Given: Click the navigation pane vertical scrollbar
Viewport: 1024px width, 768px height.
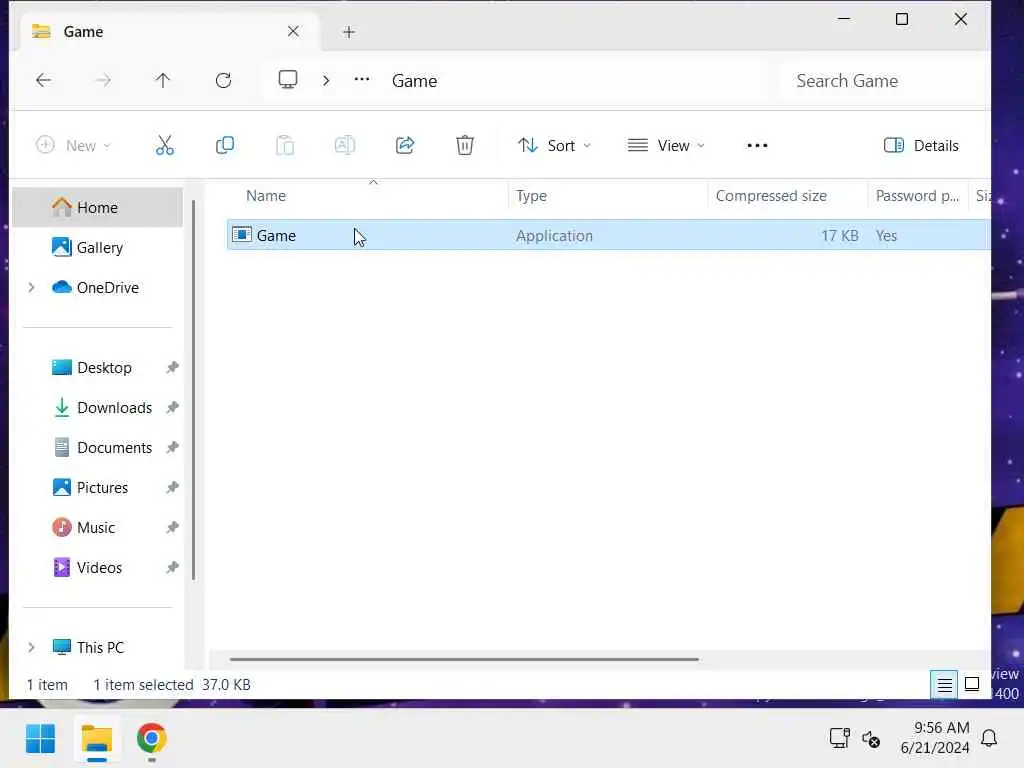Looking at the screenshot, I should coord(193,391).
